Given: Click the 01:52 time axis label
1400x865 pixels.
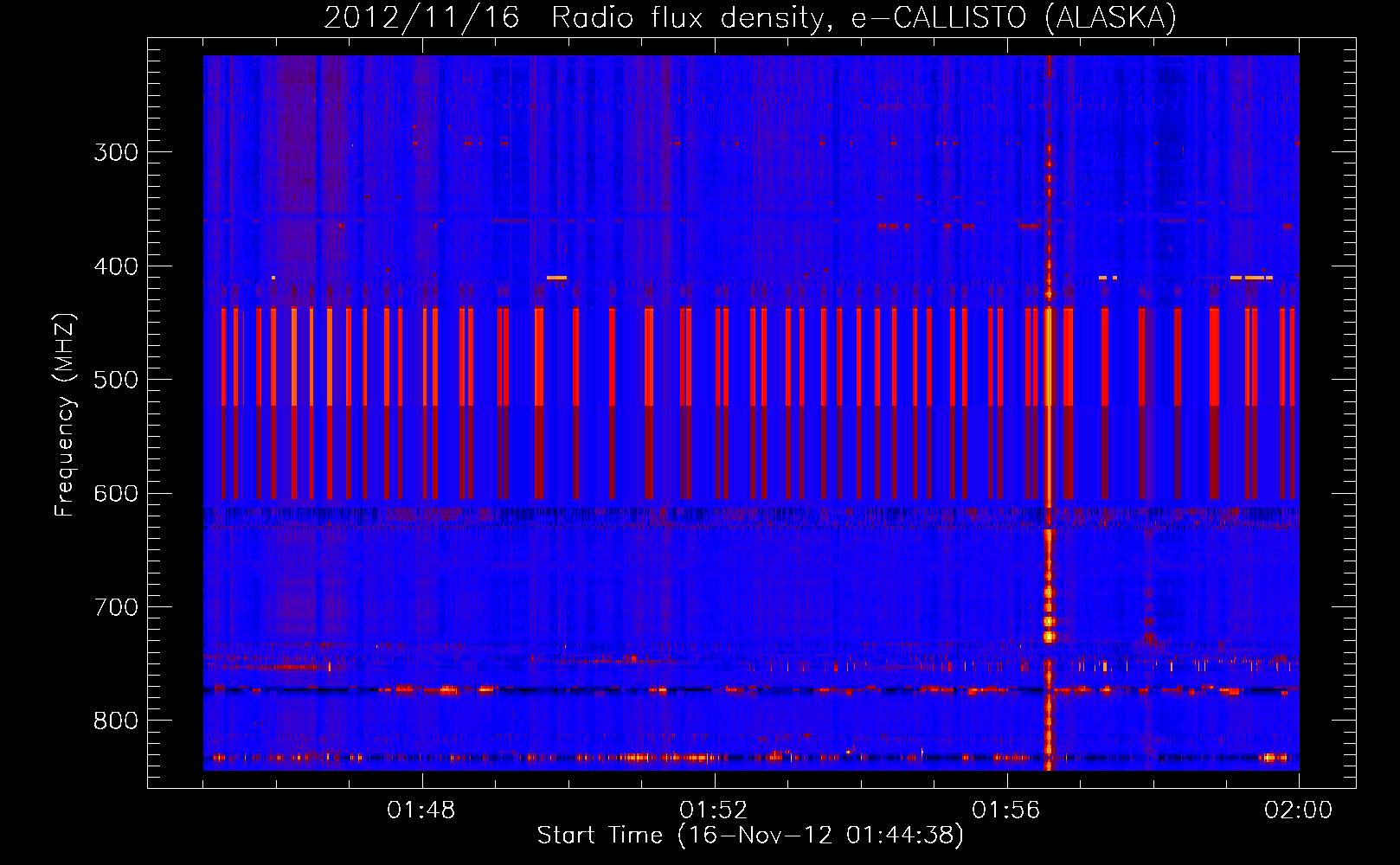Looking at the screenshot, I should 714,811.
